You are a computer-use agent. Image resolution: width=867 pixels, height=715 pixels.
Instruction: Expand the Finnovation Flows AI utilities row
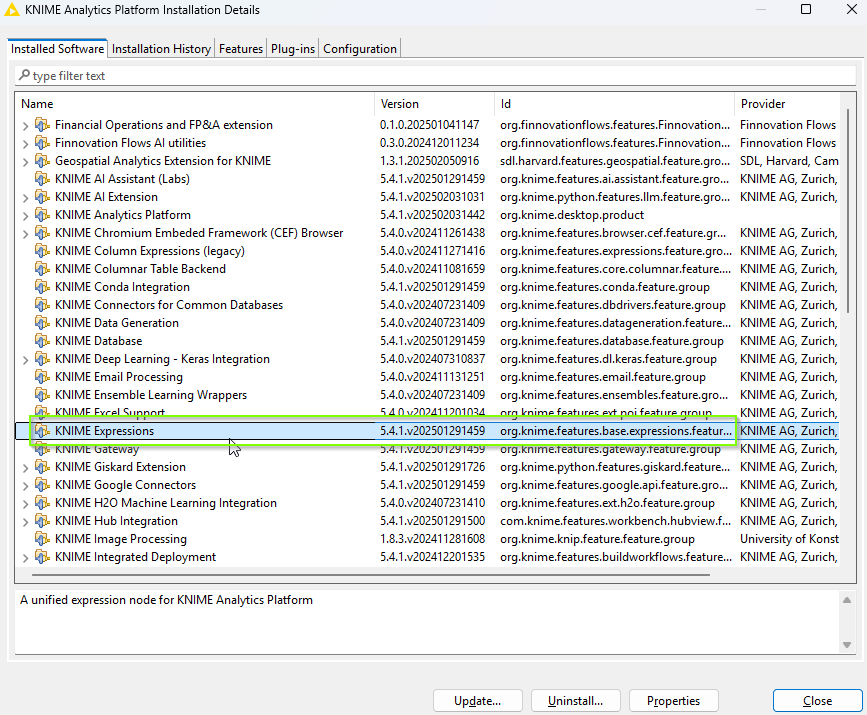[x=25, y=144]
